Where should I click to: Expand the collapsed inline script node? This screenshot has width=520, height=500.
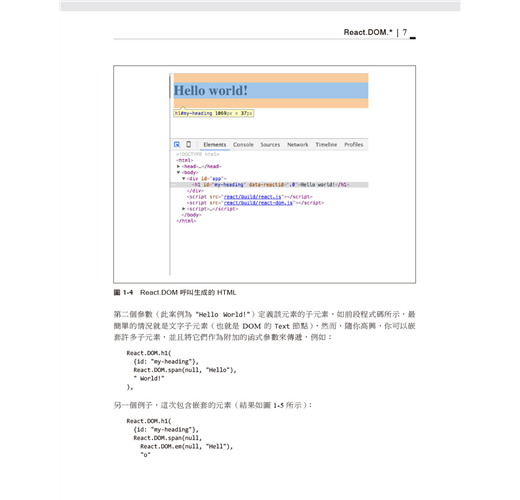183,209
